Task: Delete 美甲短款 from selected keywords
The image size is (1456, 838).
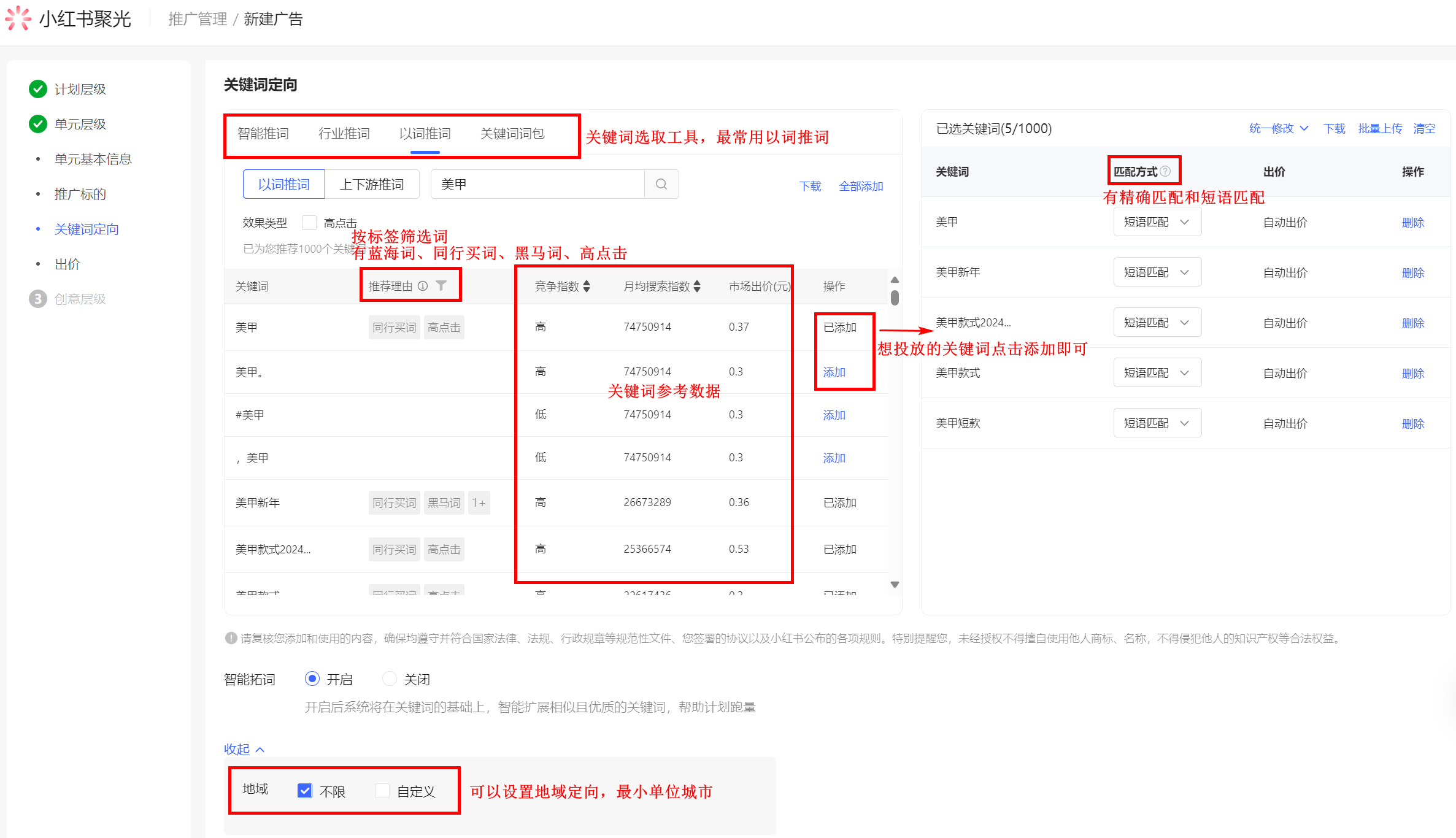Action: (x=1413, y=424)
